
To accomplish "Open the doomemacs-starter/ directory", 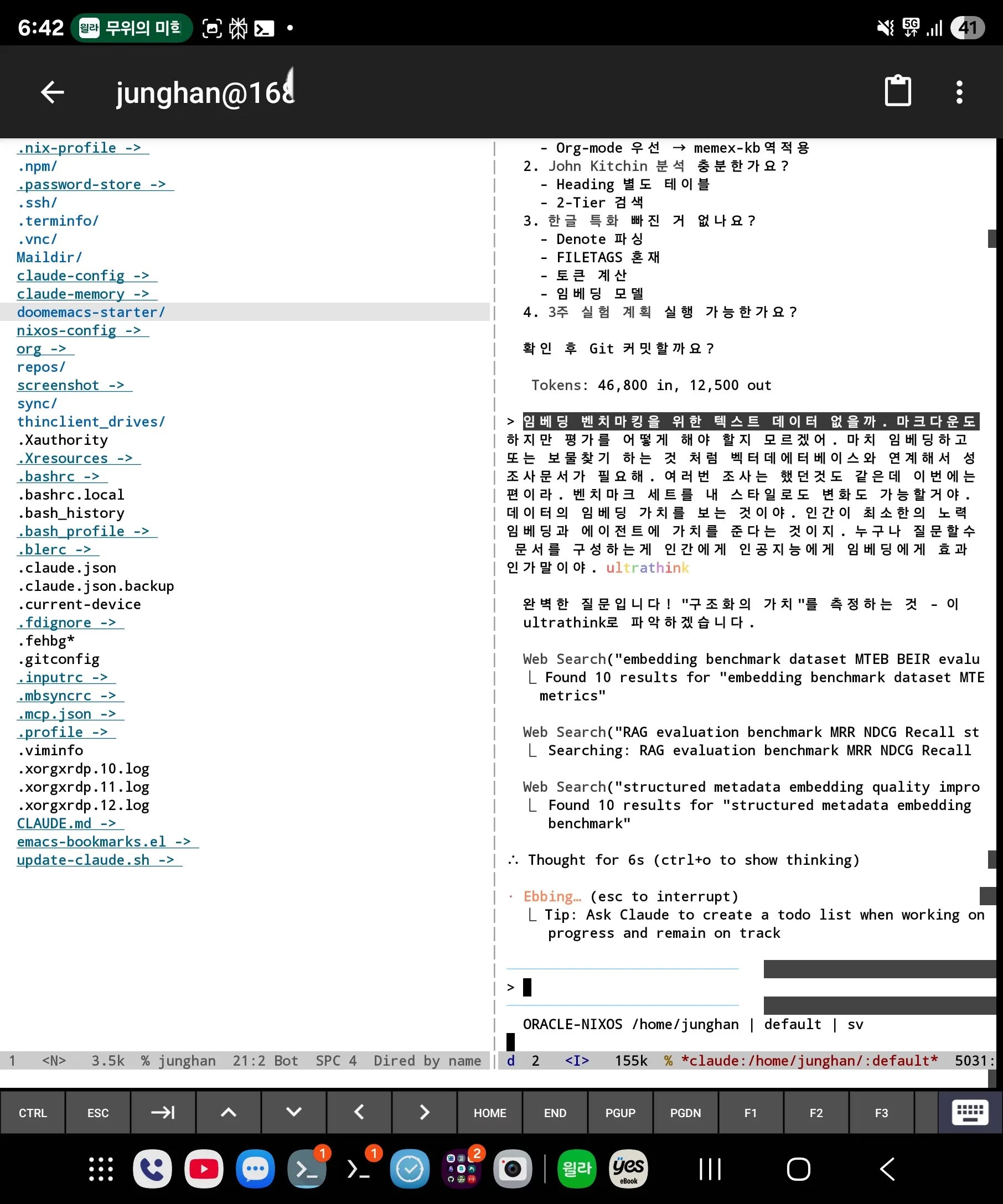I will tap(91, 313).
